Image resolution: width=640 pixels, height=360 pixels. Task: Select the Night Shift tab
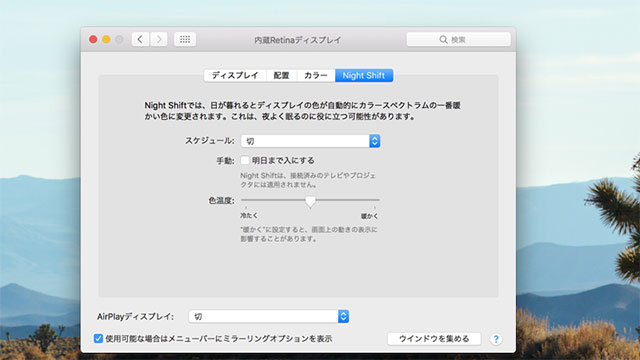click(364, 76)
